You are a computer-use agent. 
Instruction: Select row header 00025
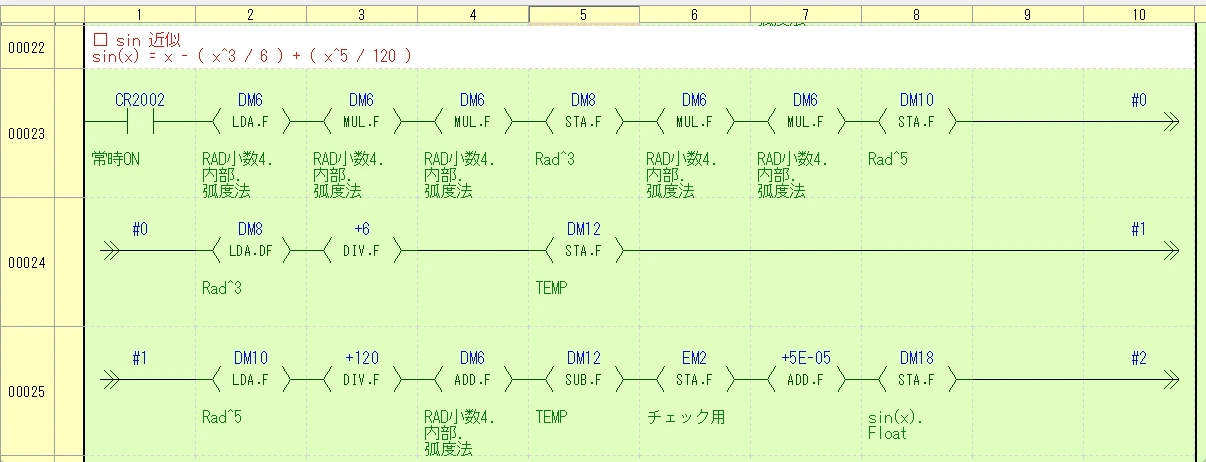point(26,390)
